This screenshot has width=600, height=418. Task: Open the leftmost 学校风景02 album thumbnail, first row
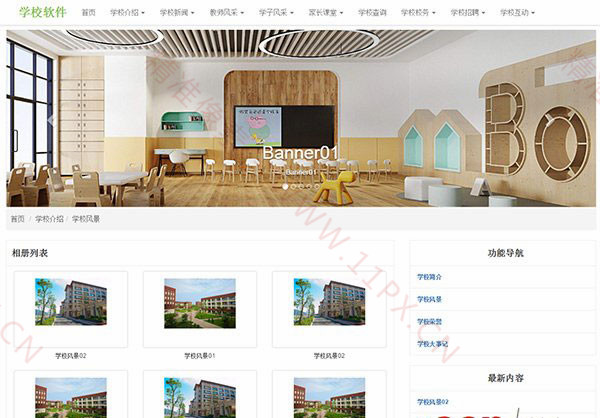[x=71, y=302]
